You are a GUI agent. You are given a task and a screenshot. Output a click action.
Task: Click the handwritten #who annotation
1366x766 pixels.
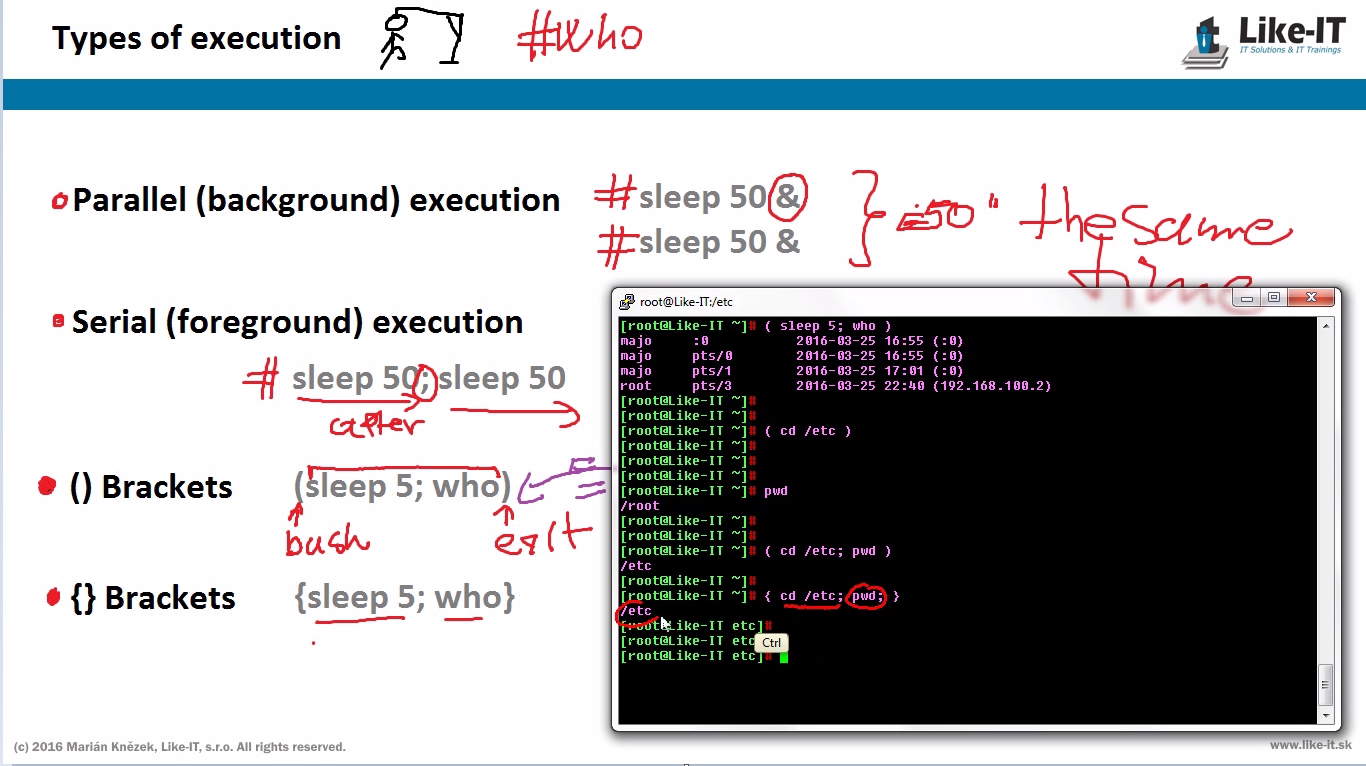click(x=580, y=37)
